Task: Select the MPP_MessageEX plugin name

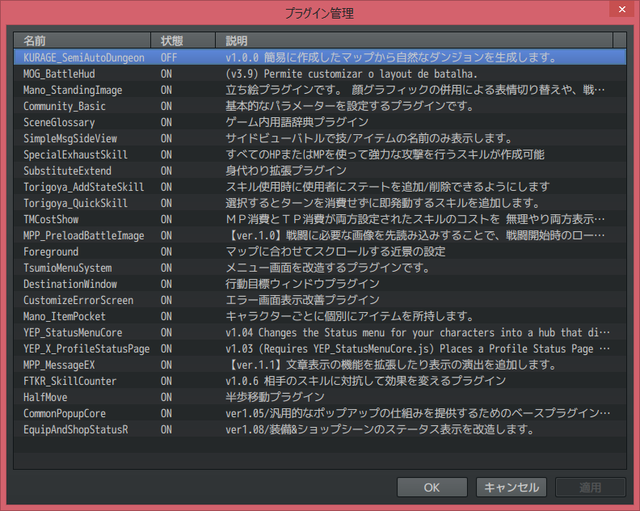Action: click(59, 365)
